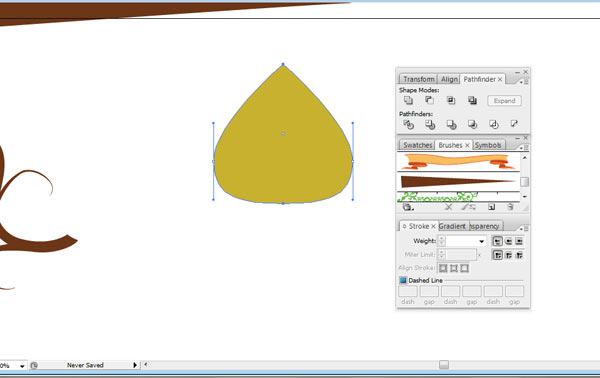Image resolution: width=600 pixels, height=378 pixels.
Task: Apply the Outline pathfinder
Action: [494, 124]
